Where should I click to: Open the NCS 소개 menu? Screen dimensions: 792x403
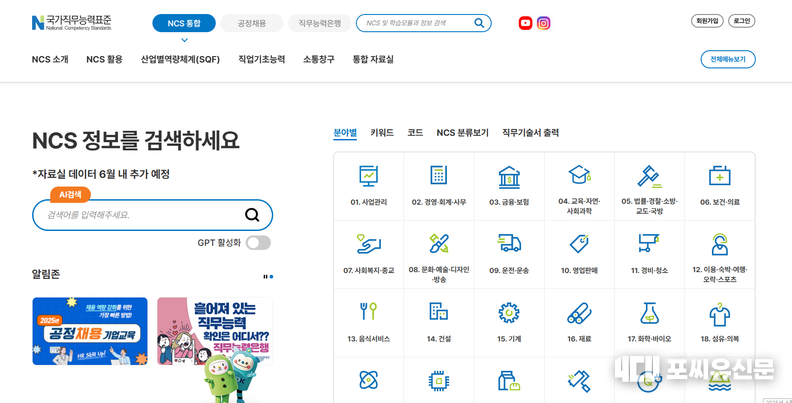(50, 59)
